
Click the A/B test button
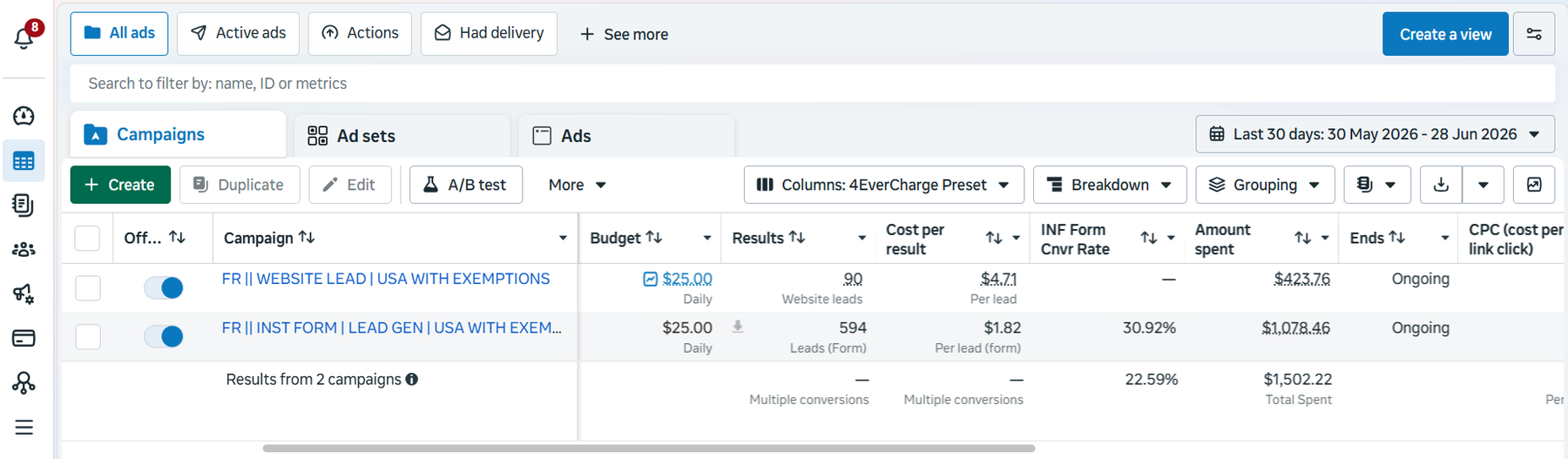[466, 185]
